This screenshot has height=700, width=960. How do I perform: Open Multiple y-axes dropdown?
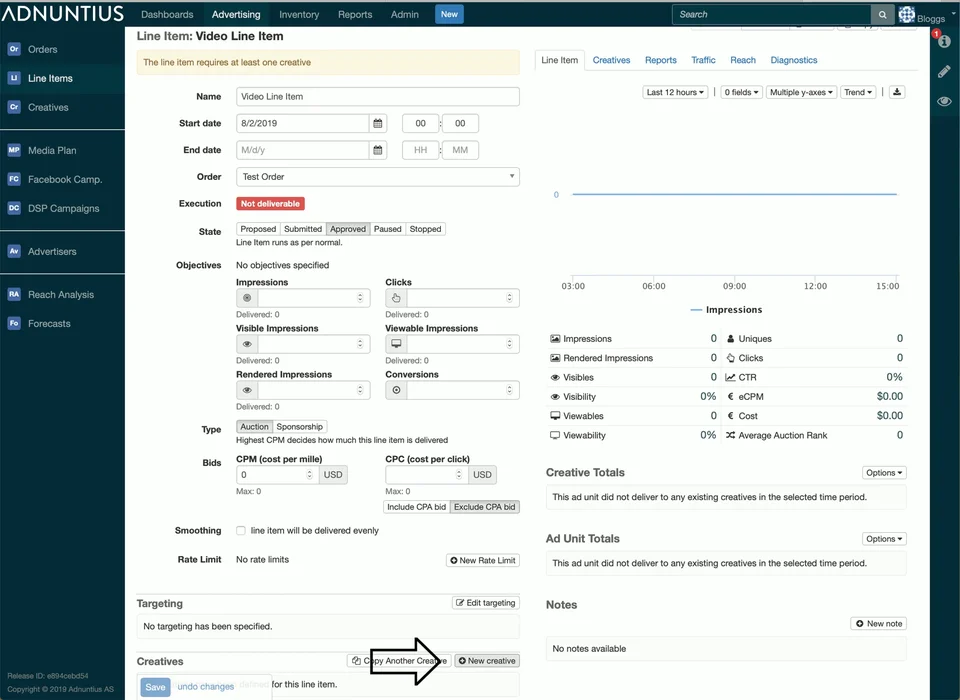(x=801, y=92)
